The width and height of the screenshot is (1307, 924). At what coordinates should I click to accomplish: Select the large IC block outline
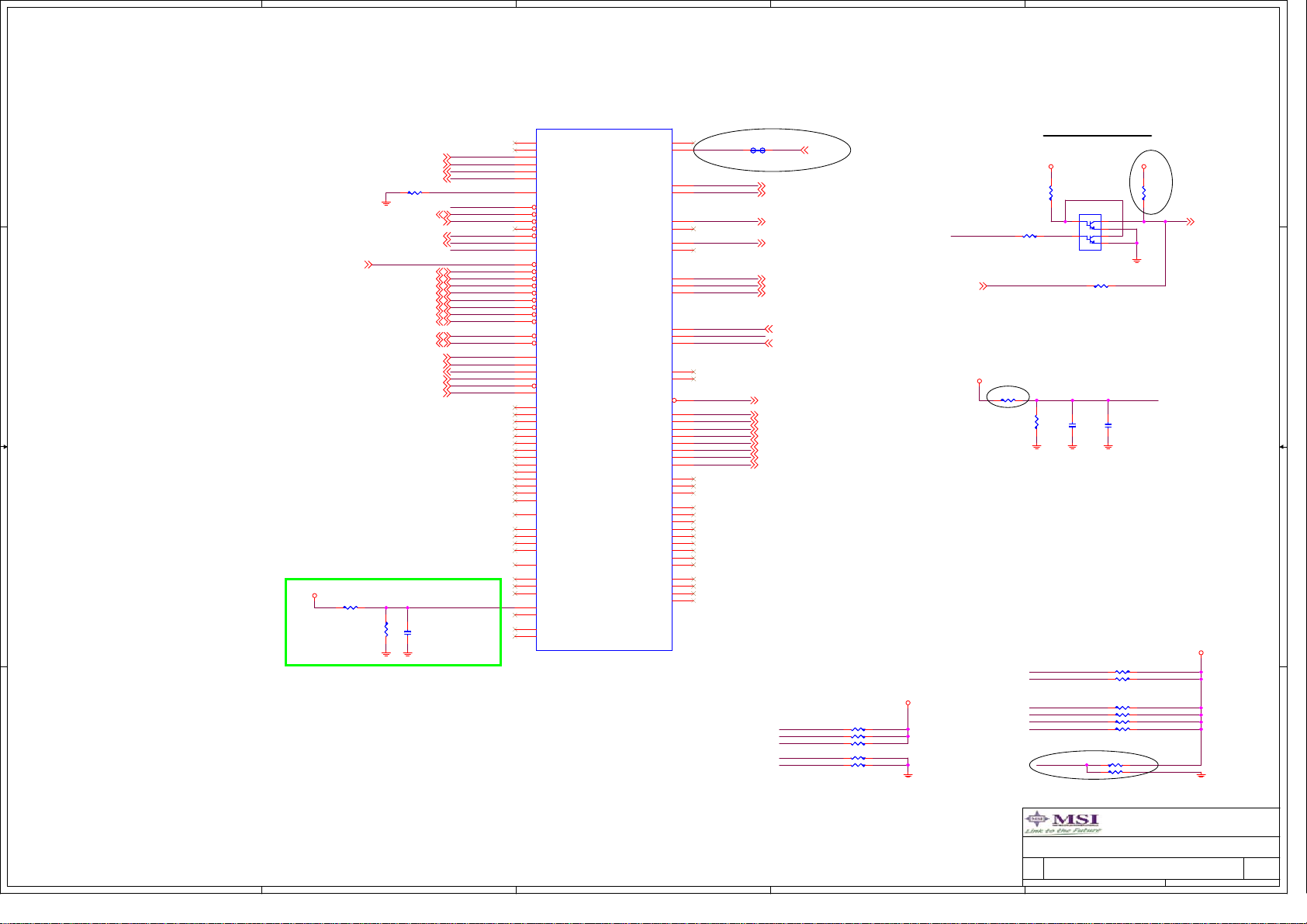point(604,389)
